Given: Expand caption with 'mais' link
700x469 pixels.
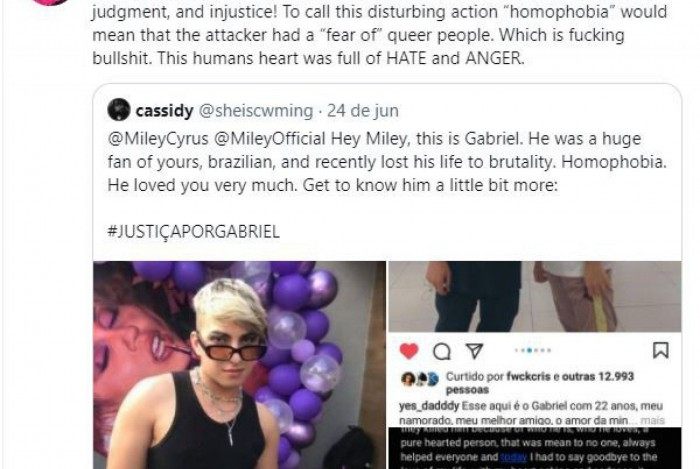Looking at the screenshot, I should 652,420.
